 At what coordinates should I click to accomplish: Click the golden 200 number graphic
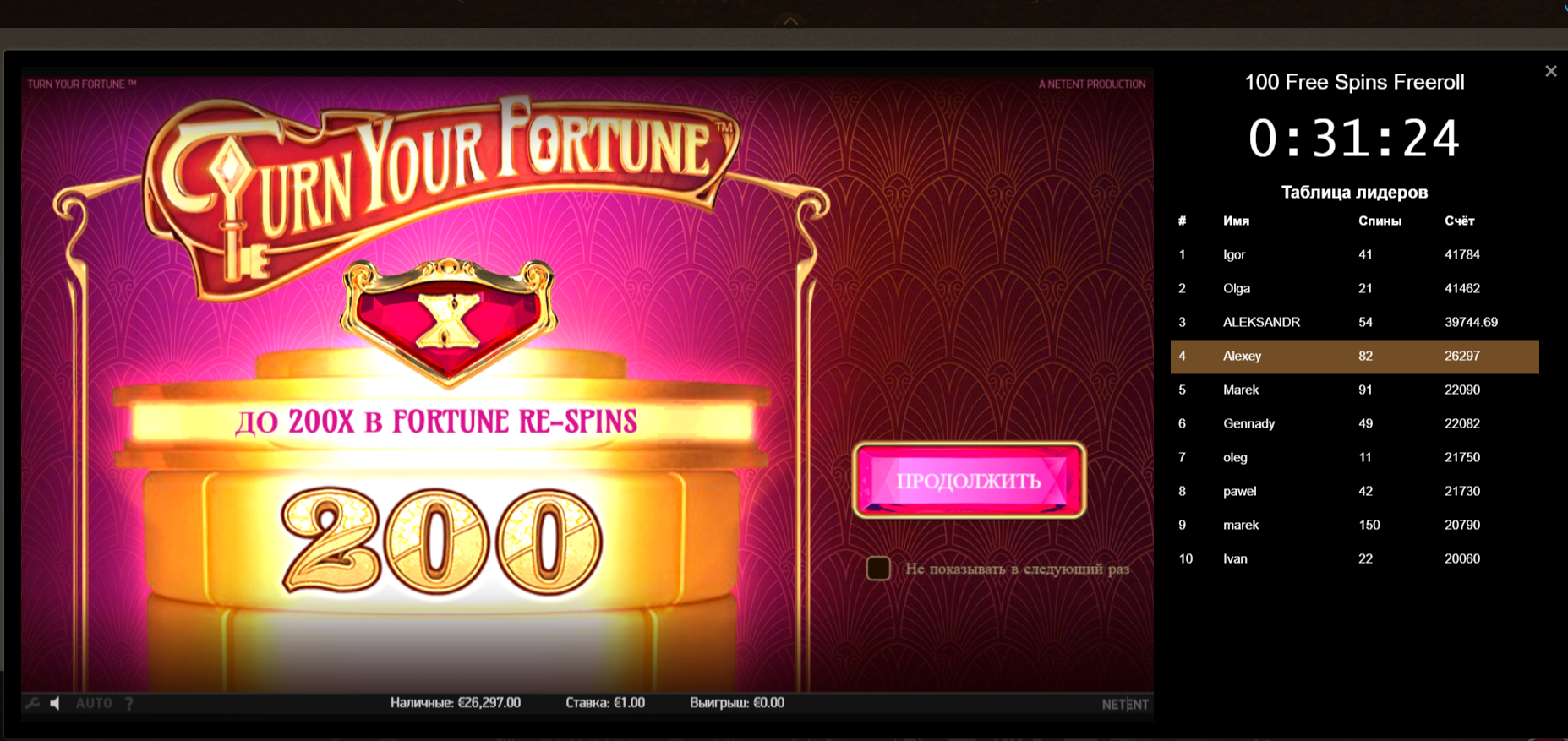pos(441,541)
